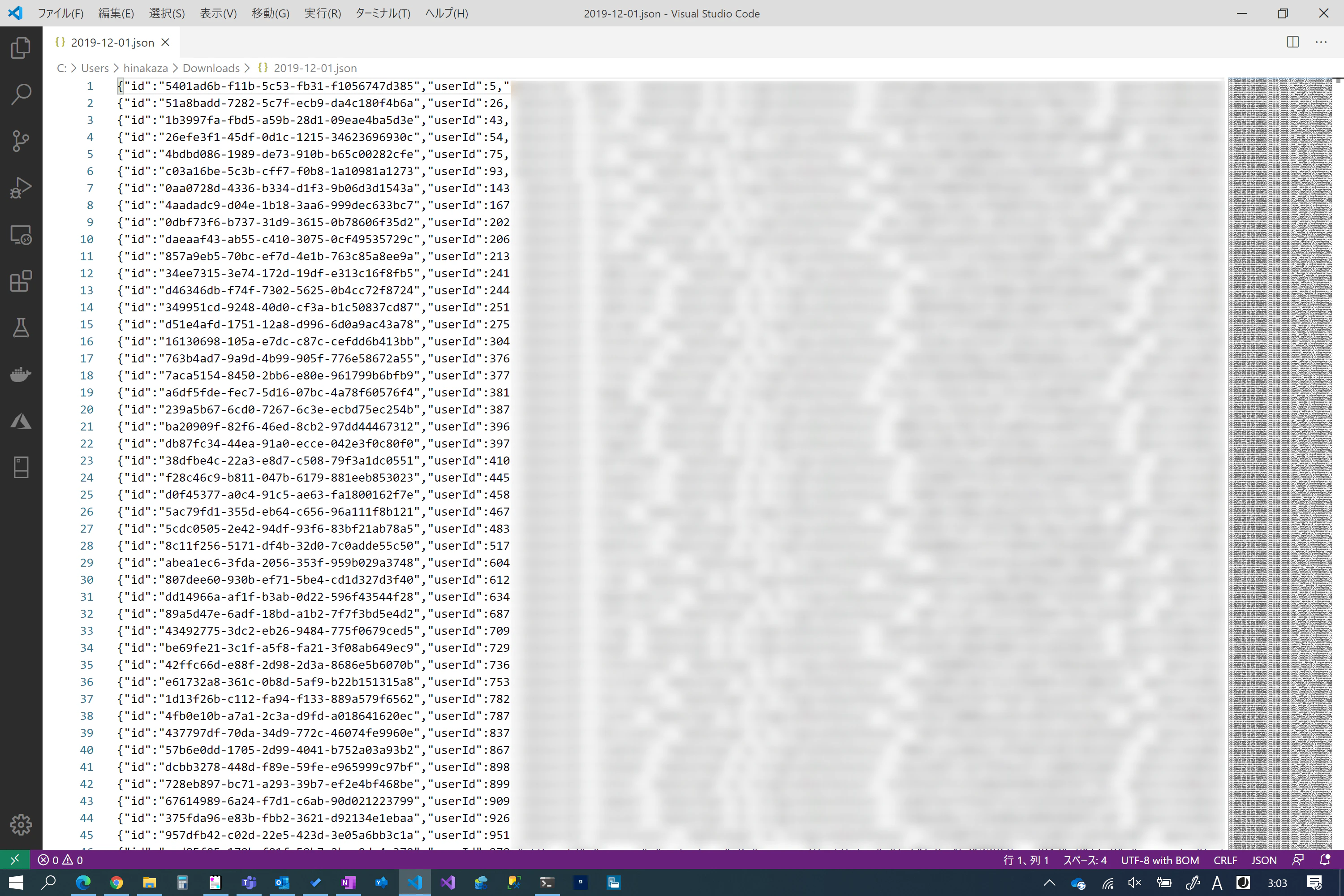
Task: Open the Run and Debug view
Action: pyautogui.click(x=21, y=187)
